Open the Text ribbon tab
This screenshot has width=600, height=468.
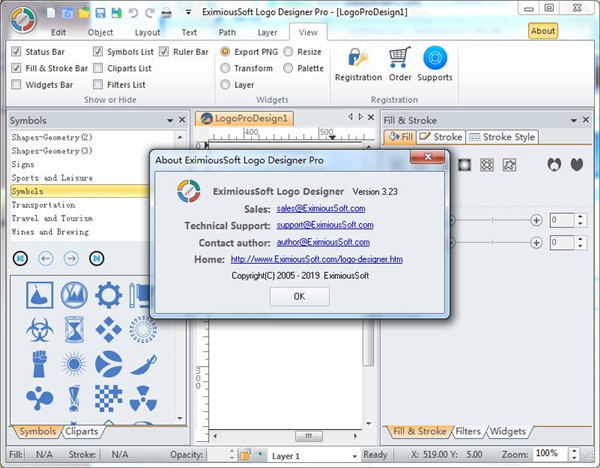coord(189,33)
